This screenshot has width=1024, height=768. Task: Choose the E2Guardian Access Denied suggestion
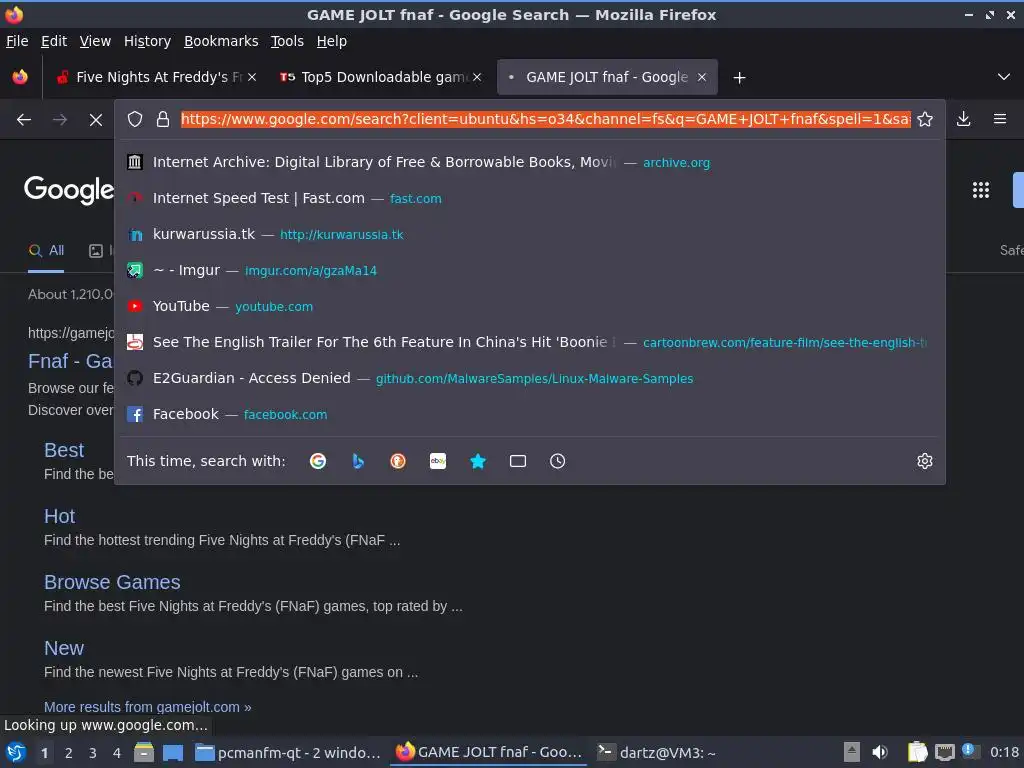coord(530,378)
